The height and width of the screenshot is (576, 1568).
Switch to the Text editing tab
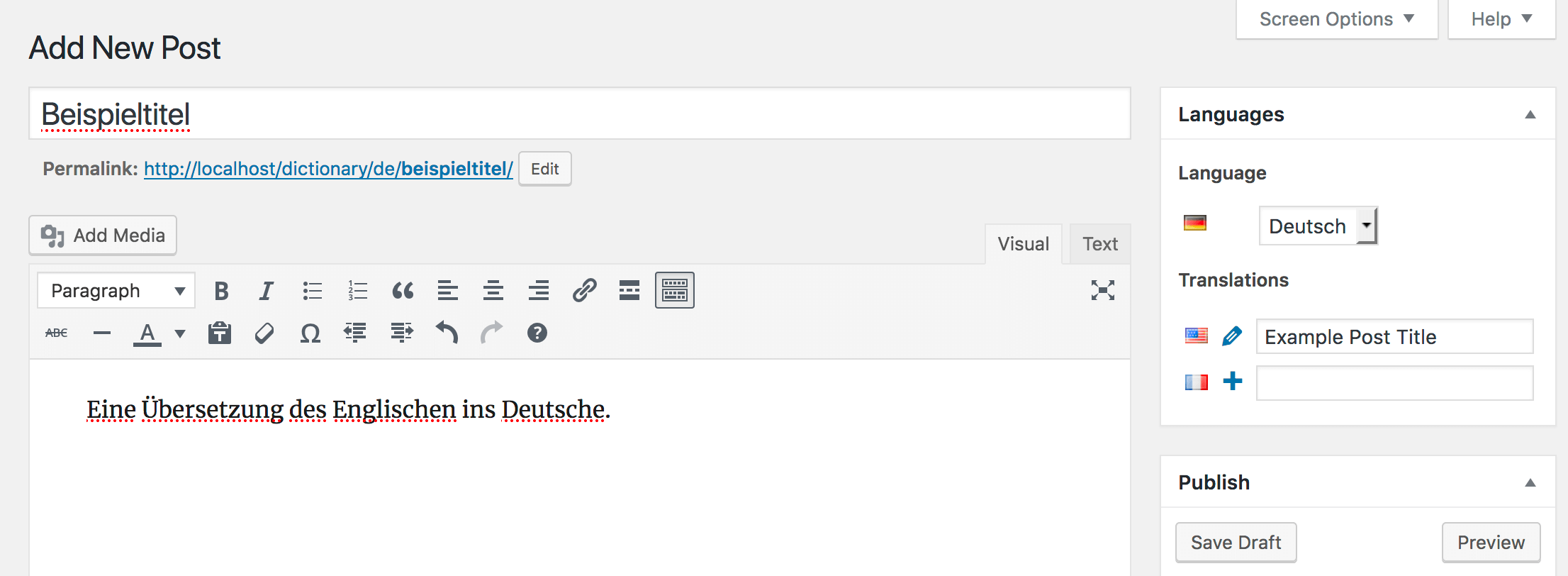[1099, 243]
